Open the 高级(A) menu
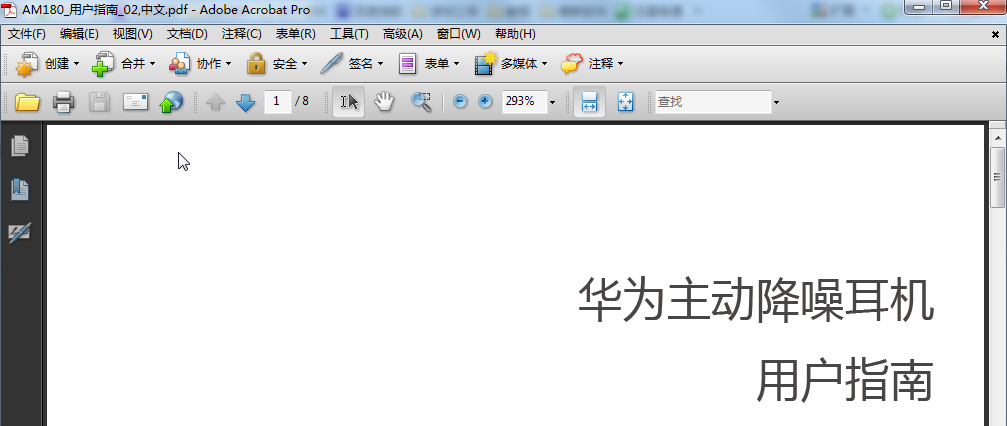Viewport: 1007px width, 426px height. 402,34
